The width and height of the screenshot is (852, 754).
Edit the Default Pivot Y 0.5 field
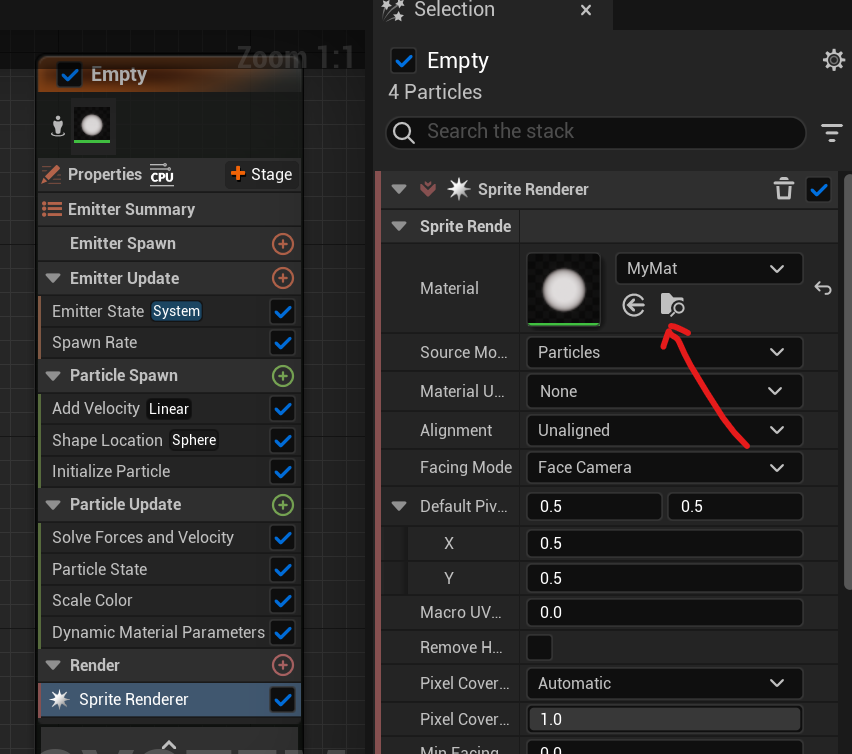click(x=665, y=579)
